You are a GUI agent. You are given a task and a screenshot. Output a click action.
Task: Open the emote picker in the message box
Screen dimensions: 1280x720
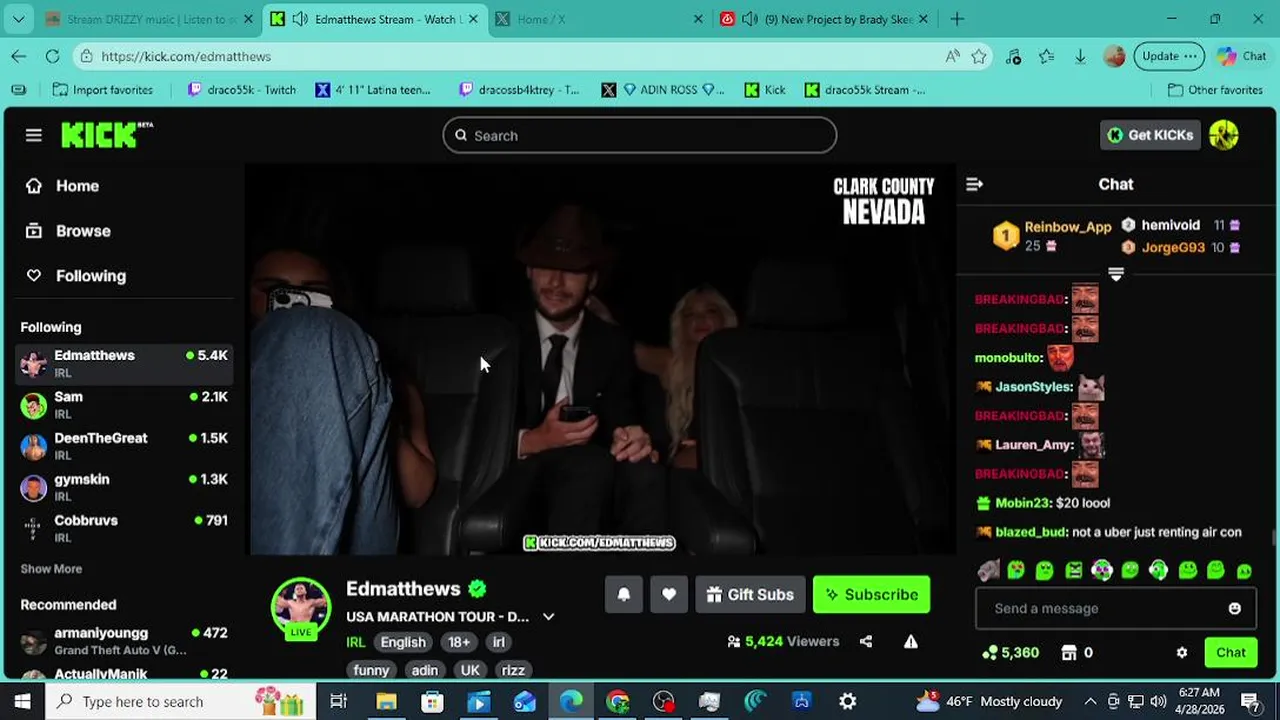[1234, 608]
